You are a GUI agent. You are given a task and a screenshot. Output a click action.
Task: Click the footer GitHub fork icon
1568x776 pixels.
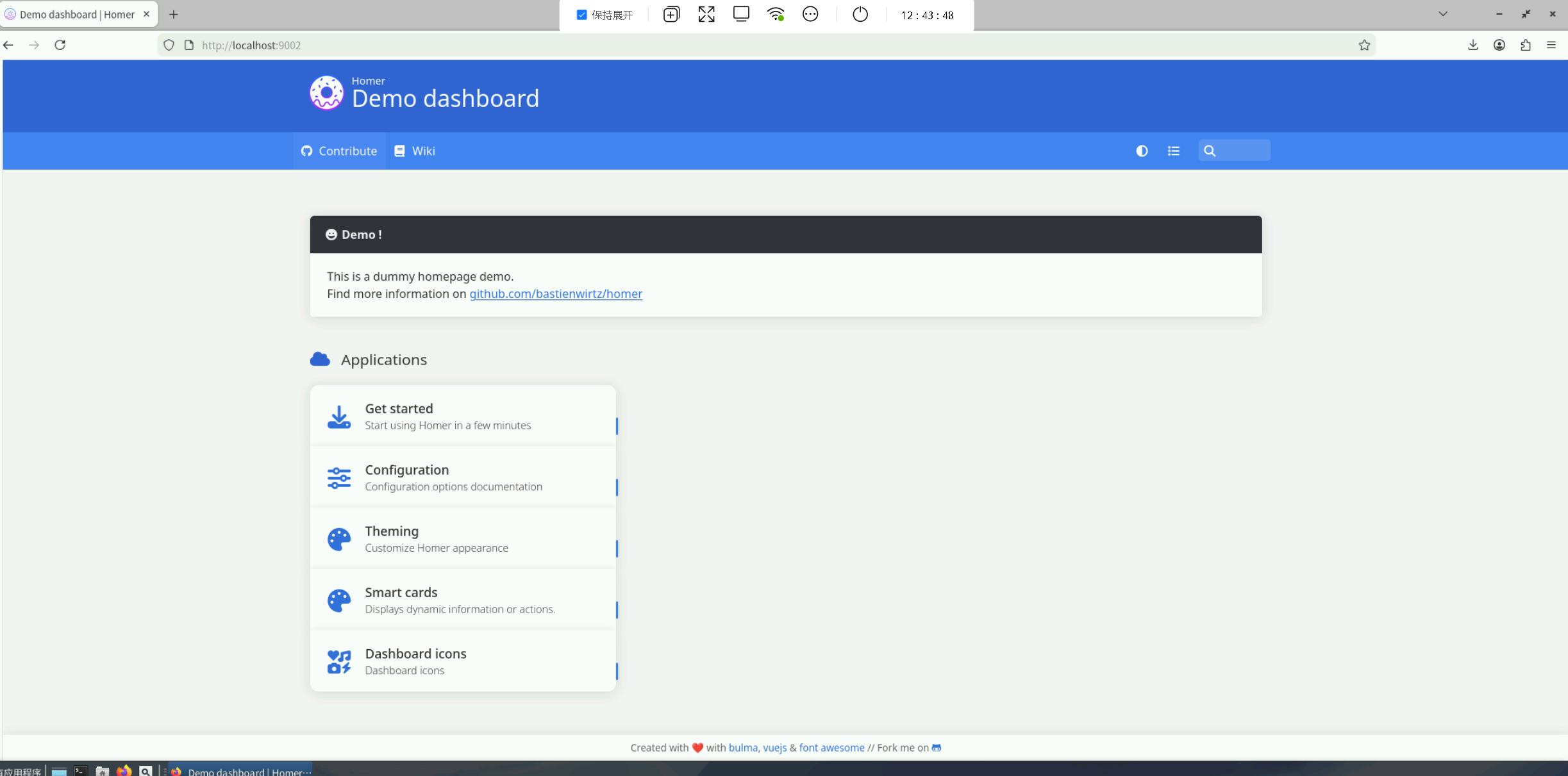937,748
